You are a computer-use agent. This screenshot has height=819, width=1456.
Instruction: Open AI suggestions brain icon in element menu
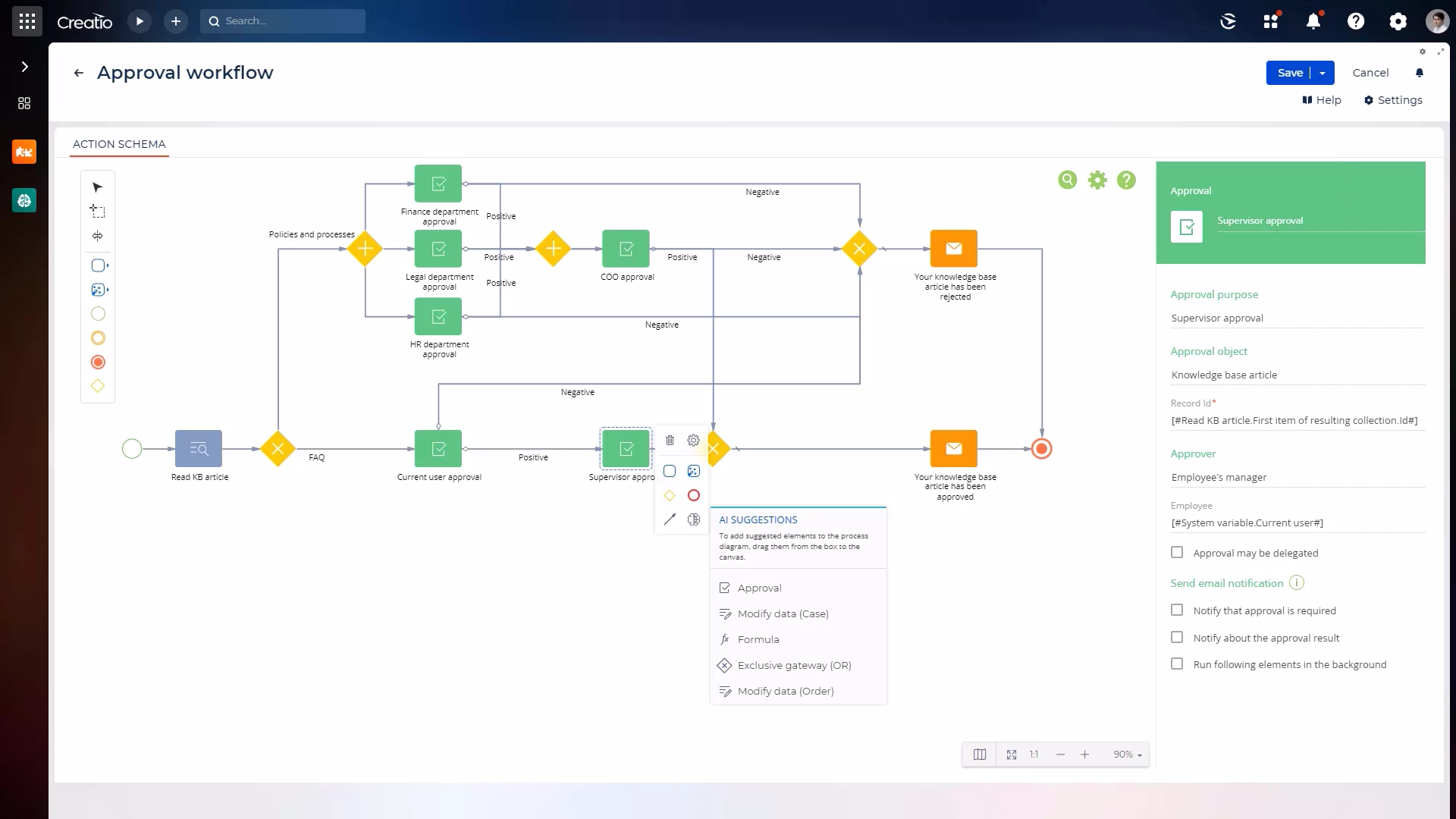tap(694, 520)
